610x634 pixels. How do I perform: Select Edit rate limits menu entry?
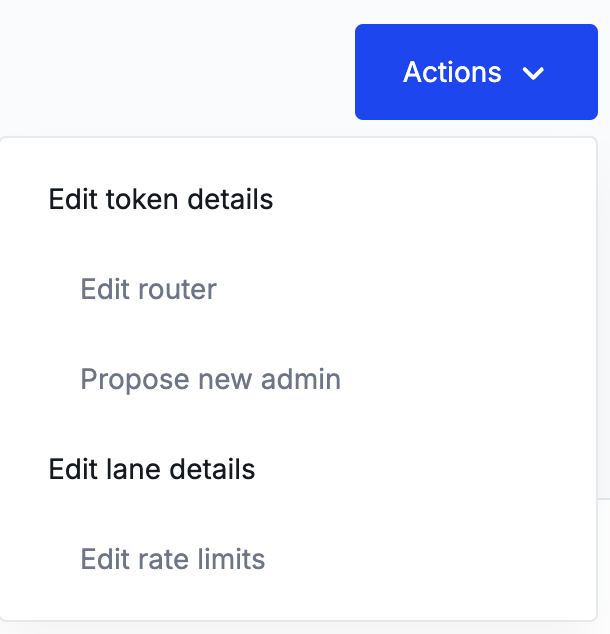pos(173,559)
